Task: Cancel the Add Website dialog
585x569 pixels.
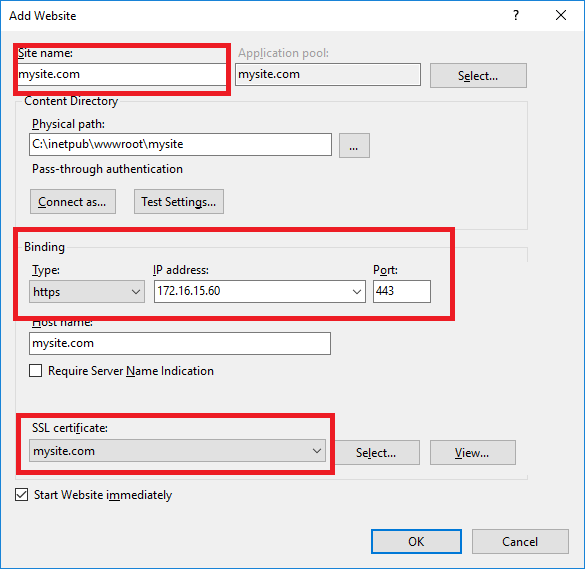Action: [x=520, y=541]
